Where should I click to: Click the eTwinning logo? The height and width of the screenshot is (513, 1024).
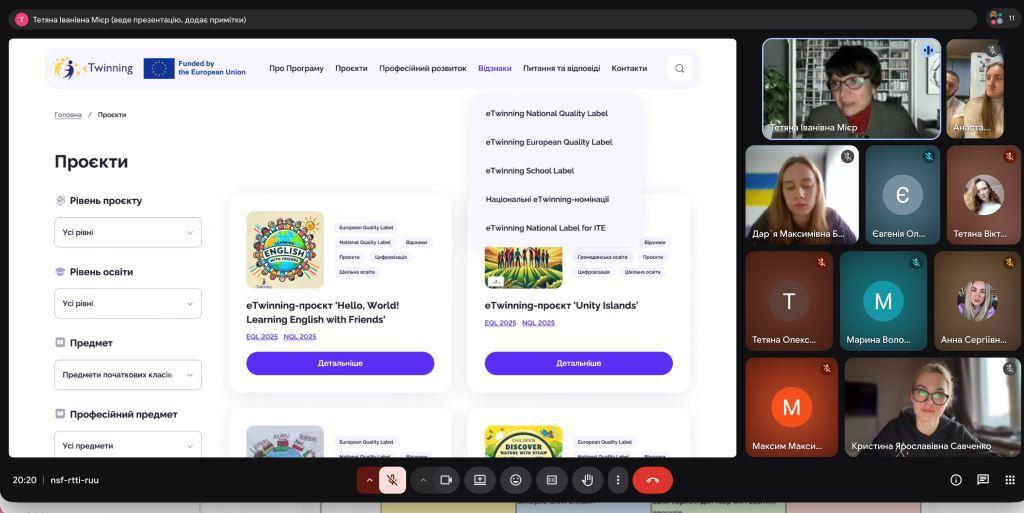pos(93,68)
